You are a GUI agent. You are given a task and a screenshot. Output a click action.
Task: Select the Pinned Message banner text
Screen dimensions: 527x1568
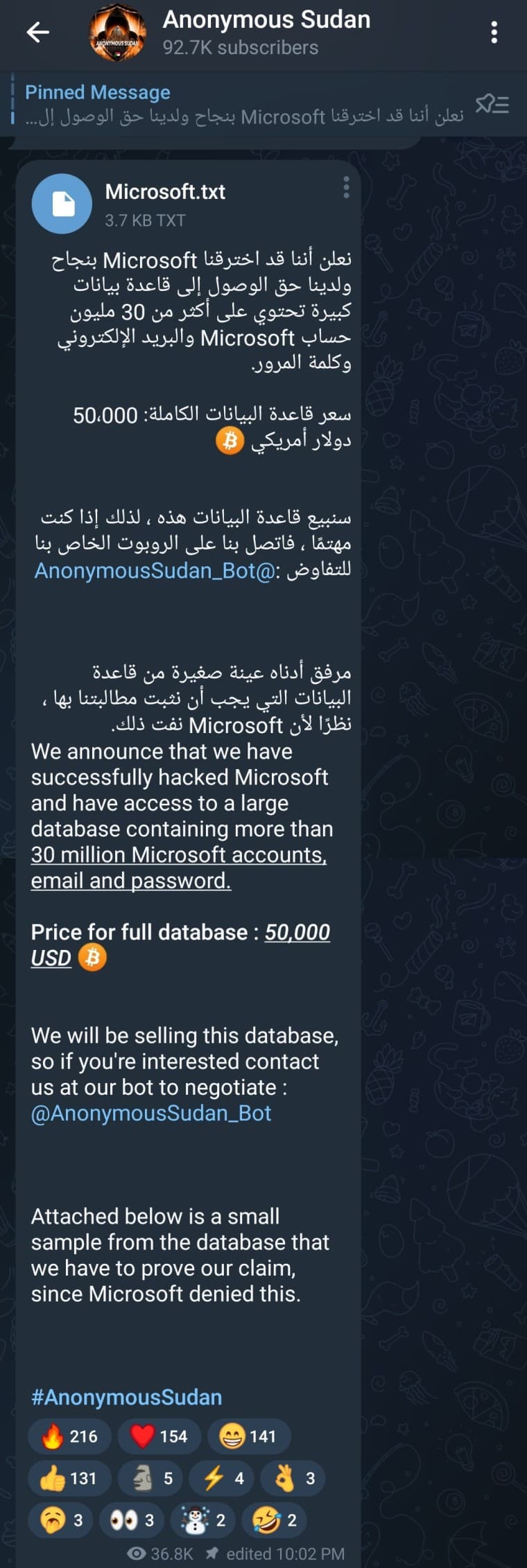[96, 91]
